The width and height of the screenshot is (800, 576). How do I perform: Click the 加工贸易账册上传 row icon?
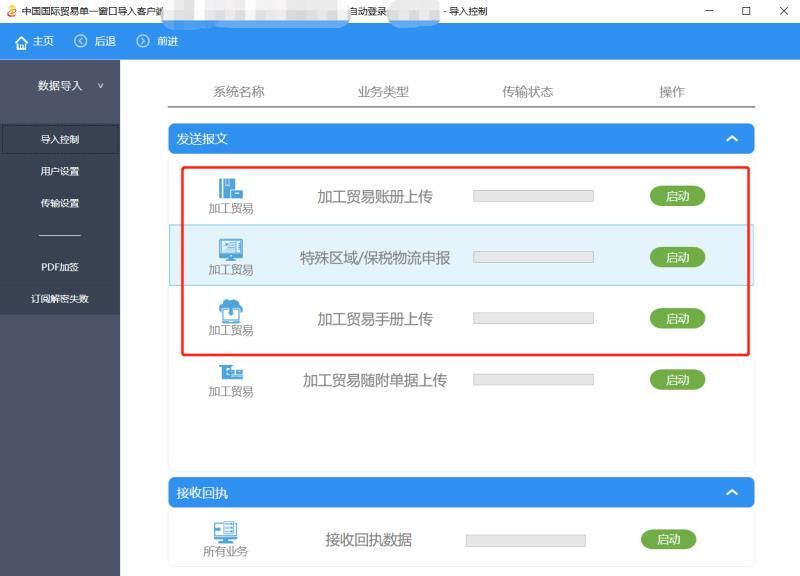231,188
